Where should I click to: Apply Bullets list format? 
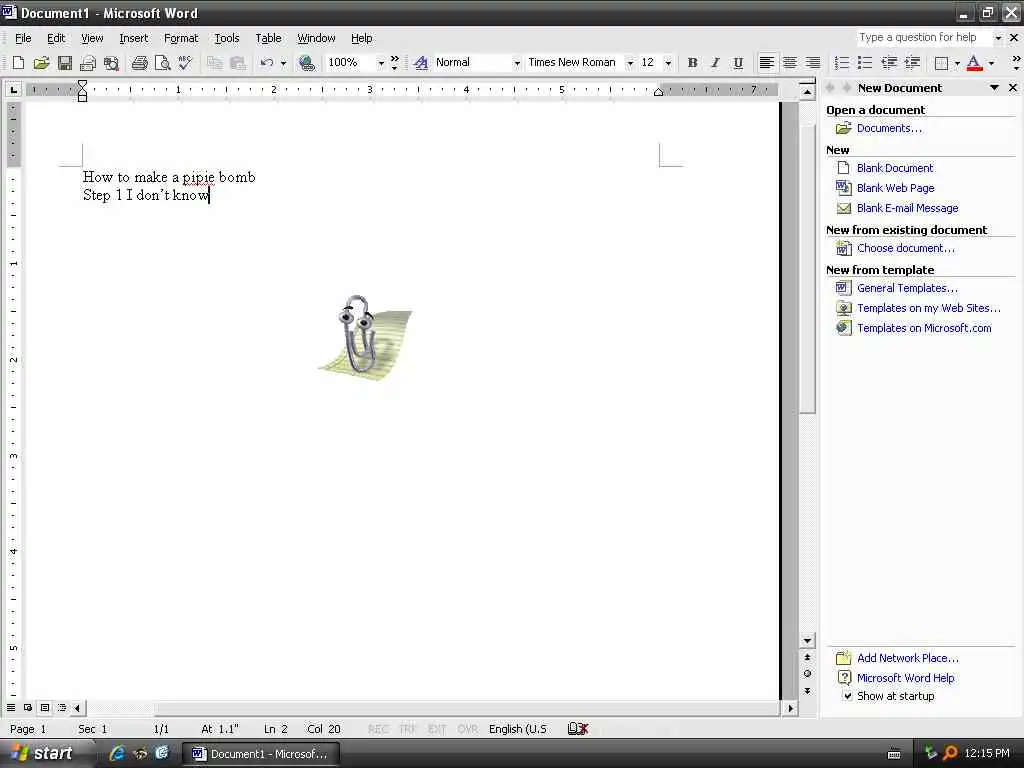click(x=865, y=63)
